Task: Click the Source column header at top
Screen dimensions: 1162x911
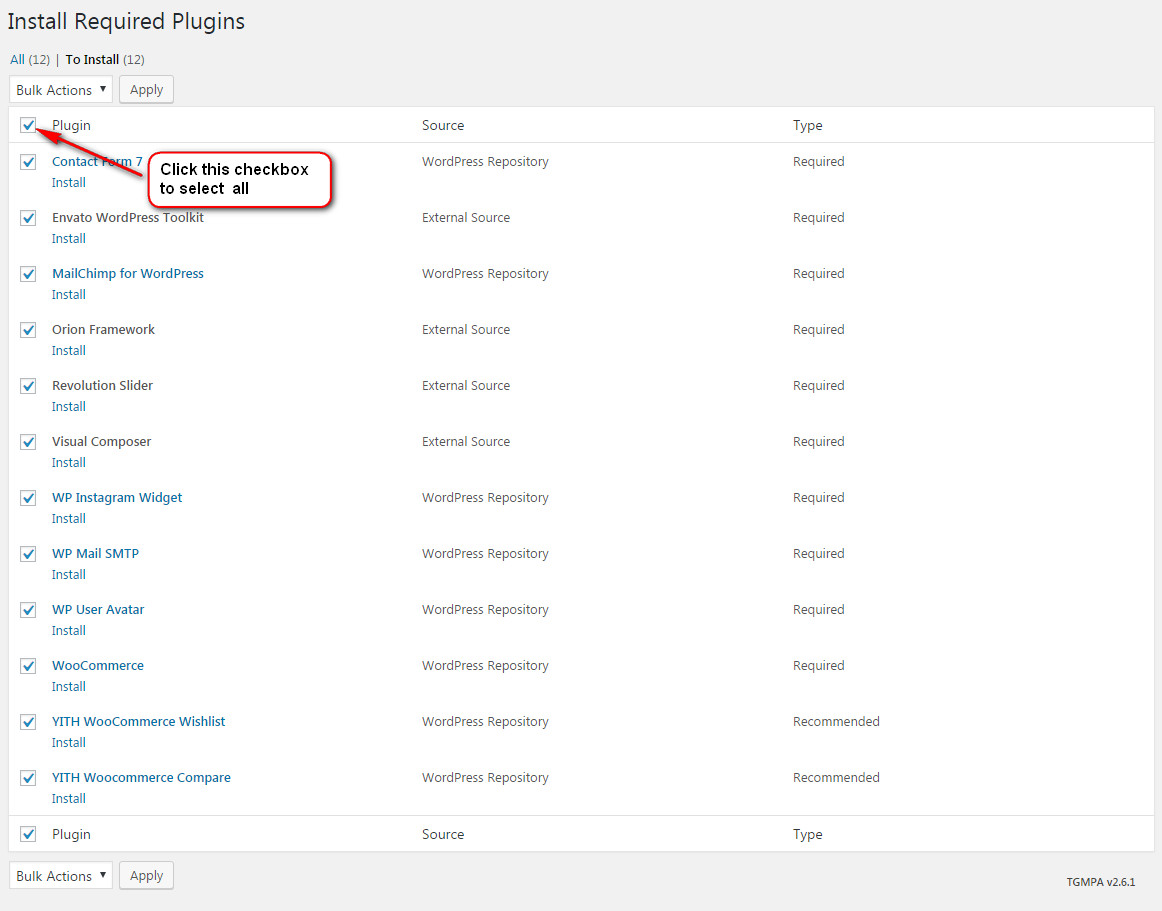Action: tap(443, 125)
